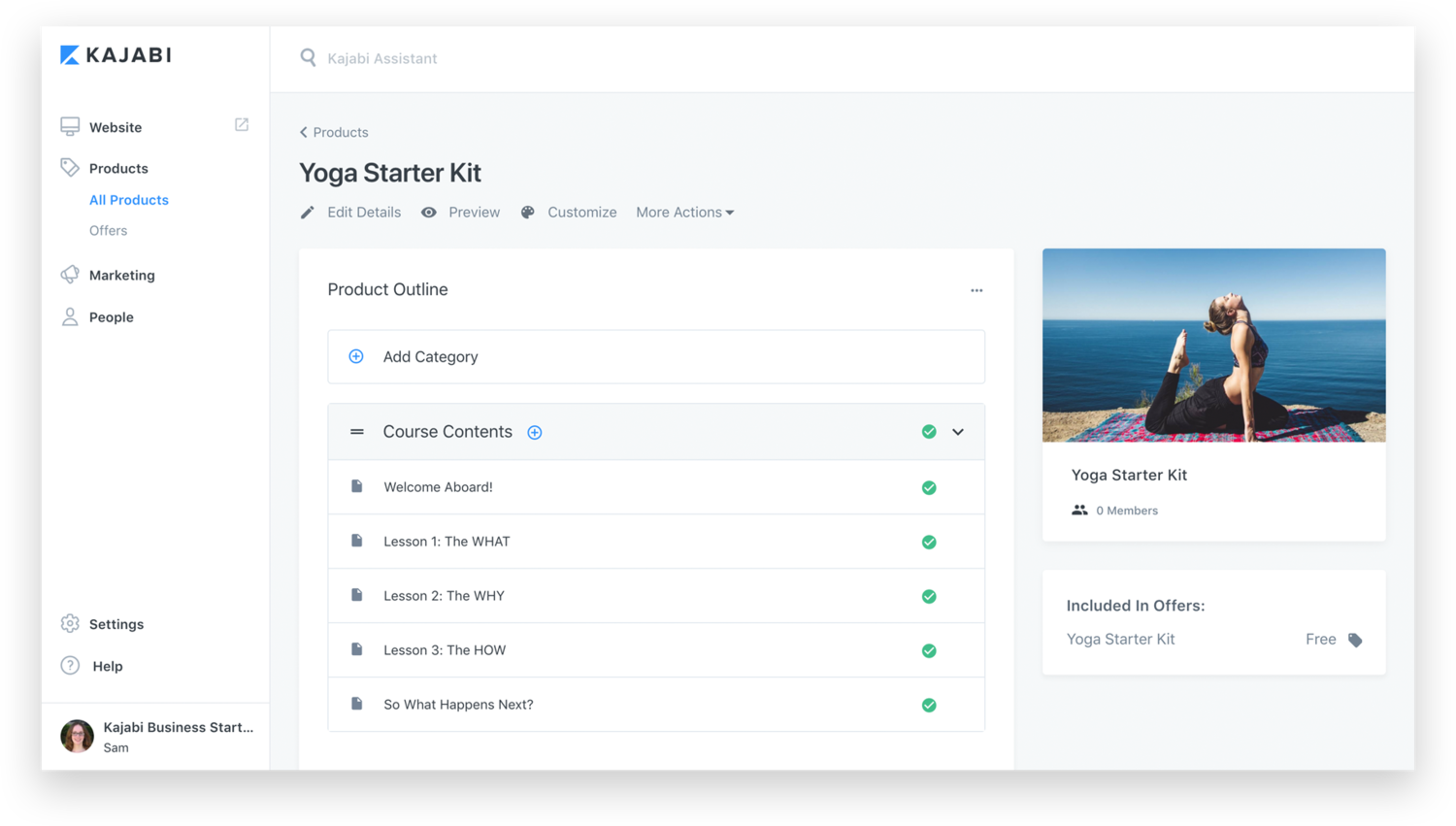1456x826 pixels.
Task: Click Sam's profile avatar
Action: (x=77, y=736)
